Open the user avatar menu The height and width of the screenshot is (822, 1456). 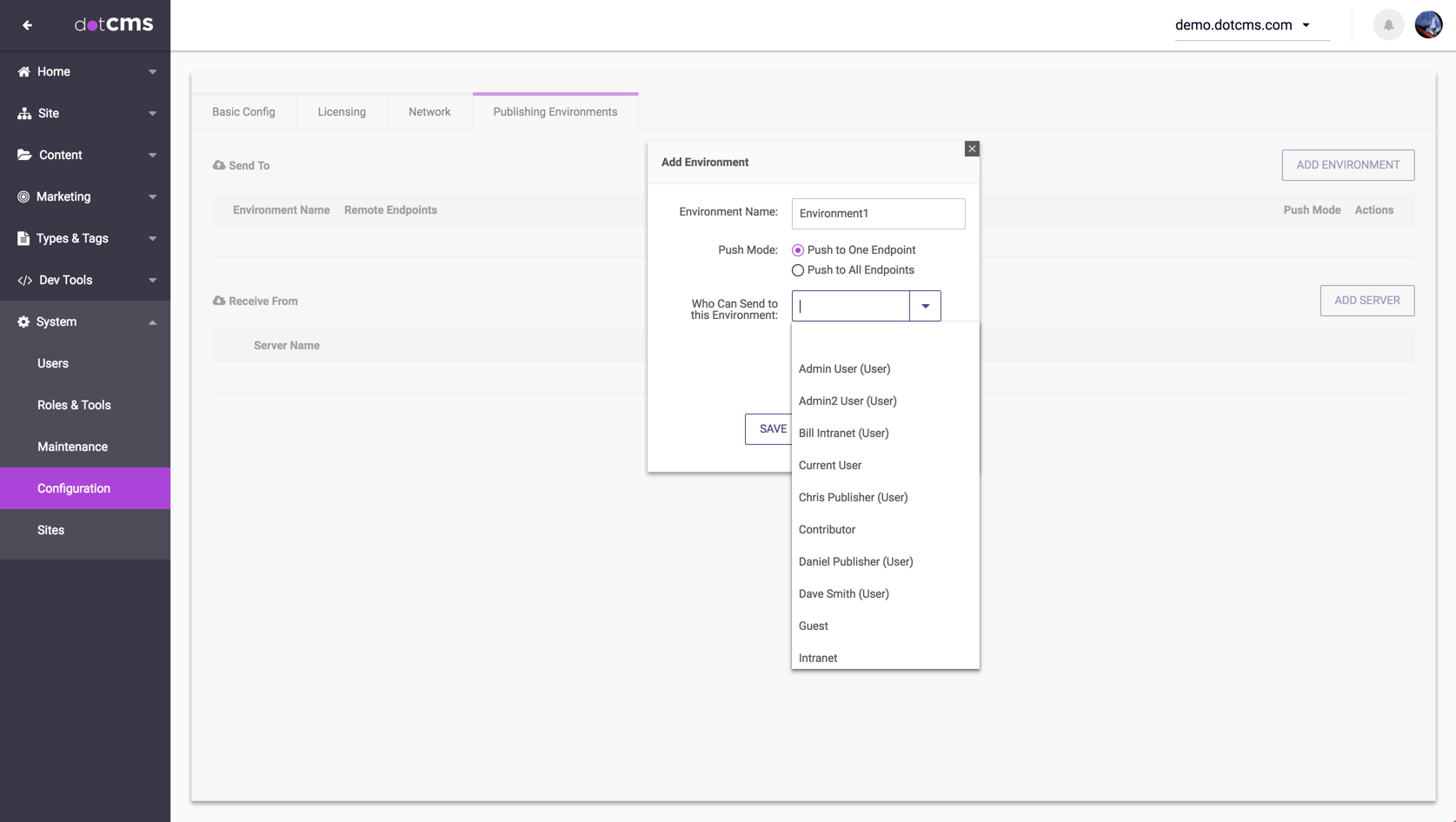point(1428,25)
